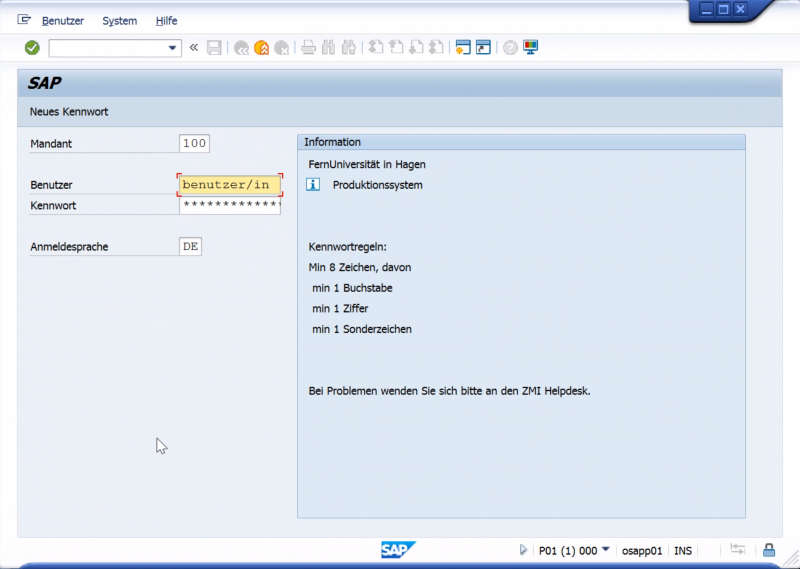The height and width of the screenshot is (569, 800).
Task: Click the SAP logo in the status bar
Action: pyautogui.click(x=398, y=550)
